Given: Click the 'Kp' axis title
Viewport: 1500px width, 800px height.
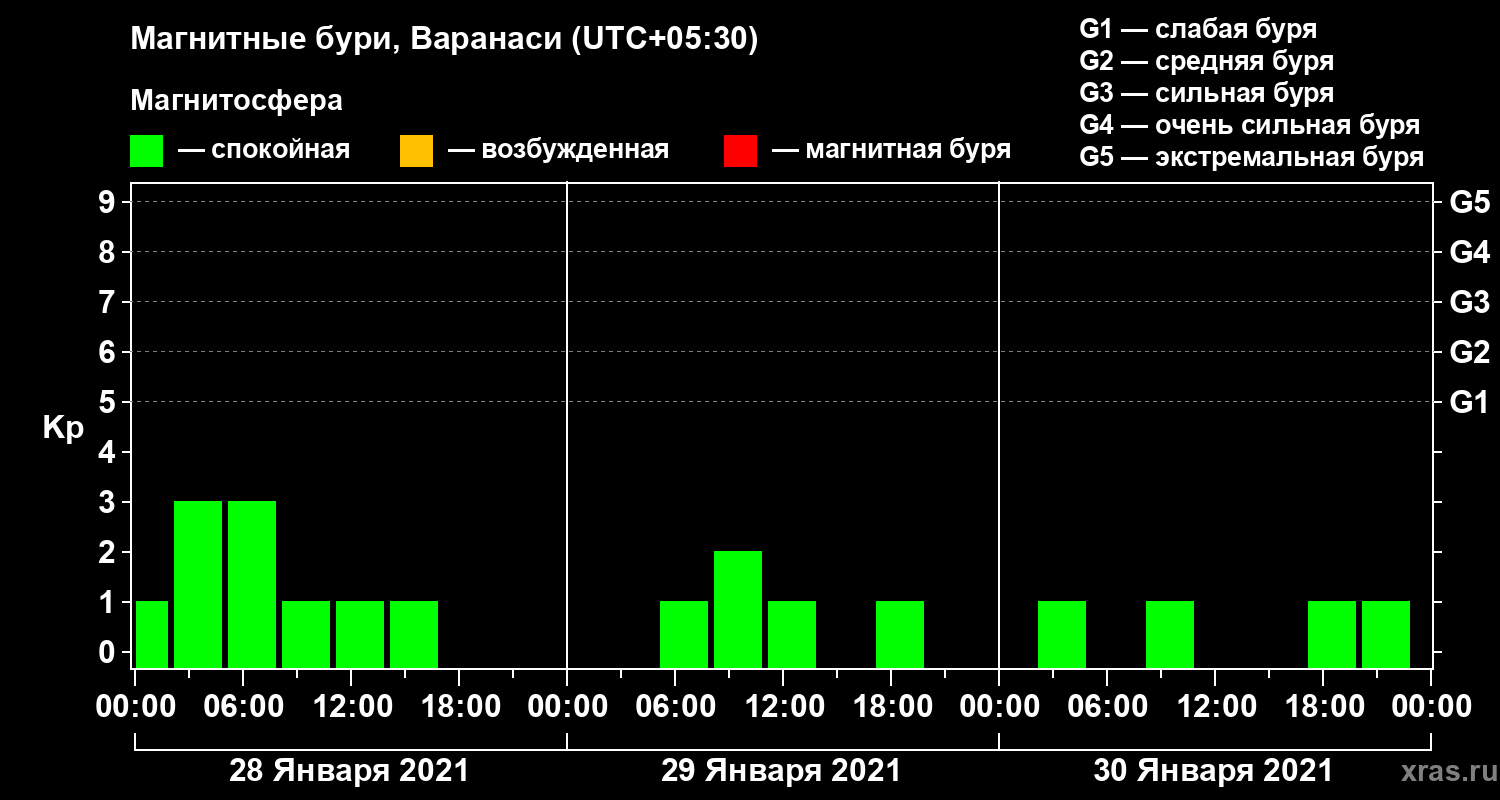Looking at the screenshot, I should 63,428.
